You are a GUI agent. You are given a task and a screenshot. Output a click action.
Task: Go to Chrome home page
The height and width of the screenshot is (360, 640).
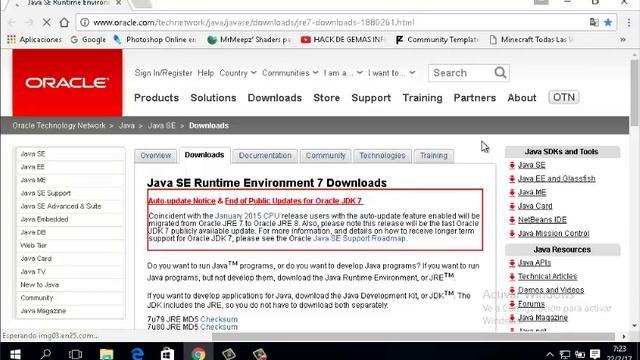point(64,22)
